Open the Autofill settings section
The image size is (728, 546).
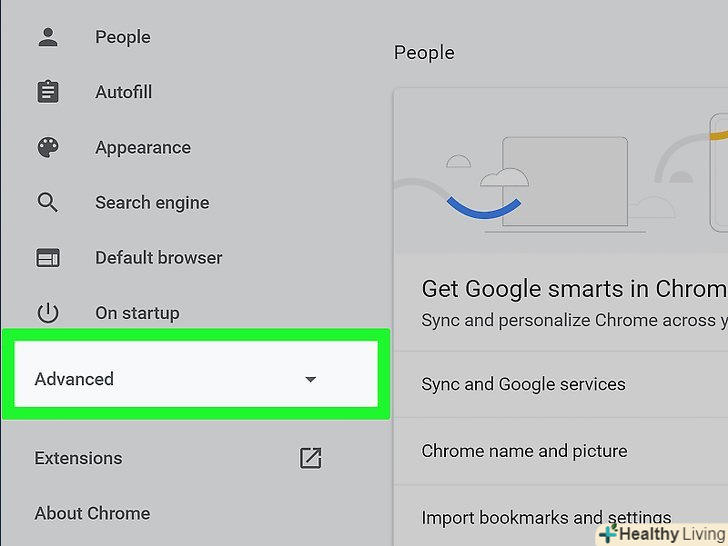tap(124, 92)
